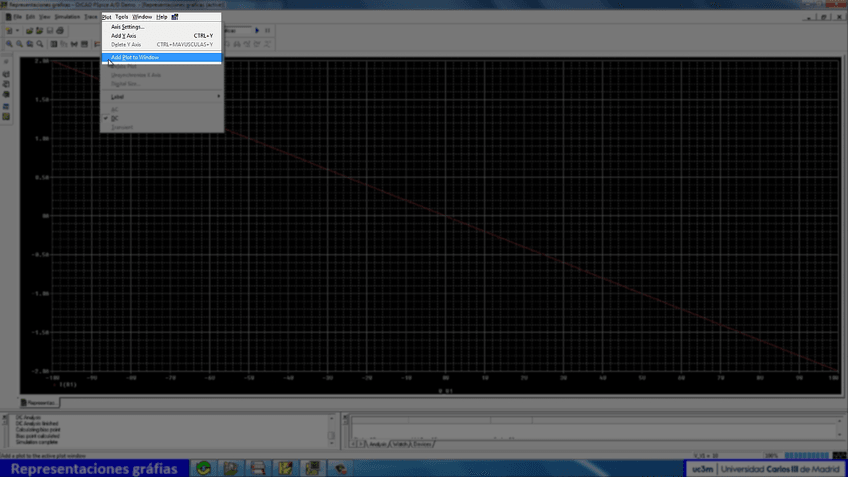Click the Pause simulation icon
Screen dimensions: 848x477
pos(267,31)
